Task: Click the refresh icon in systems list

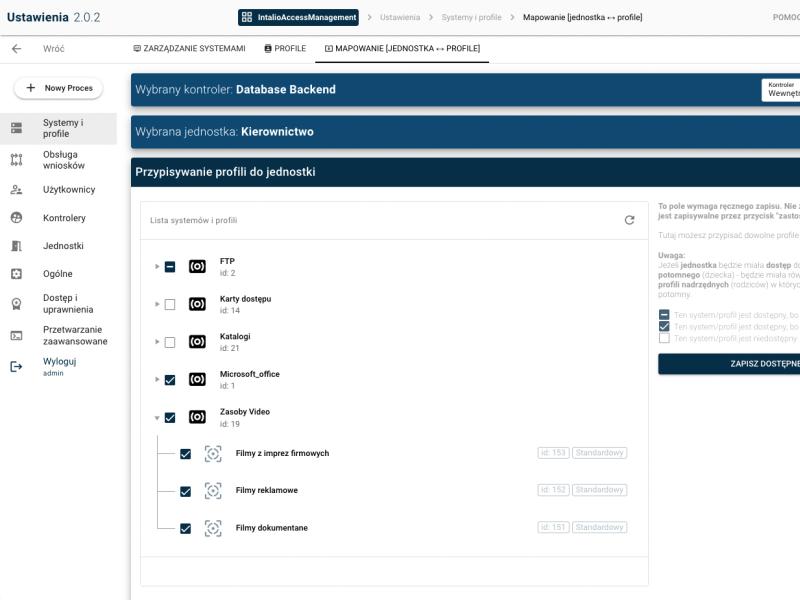Action: [629, 220]
